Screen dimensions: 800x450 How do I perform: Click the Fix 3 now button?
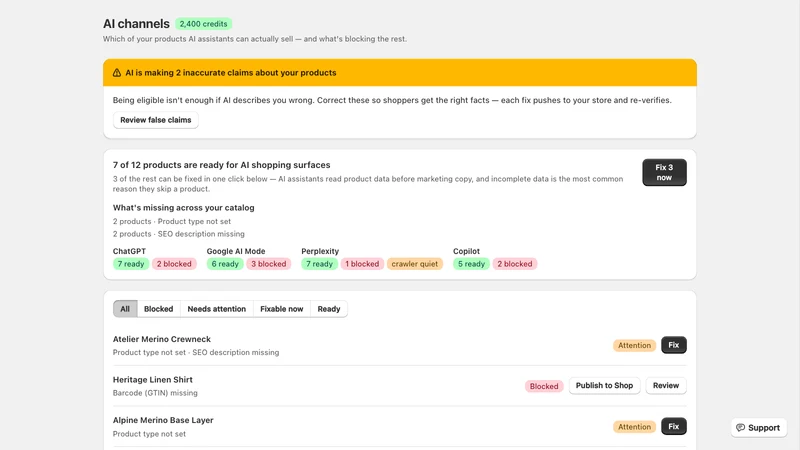coord(664,172)
